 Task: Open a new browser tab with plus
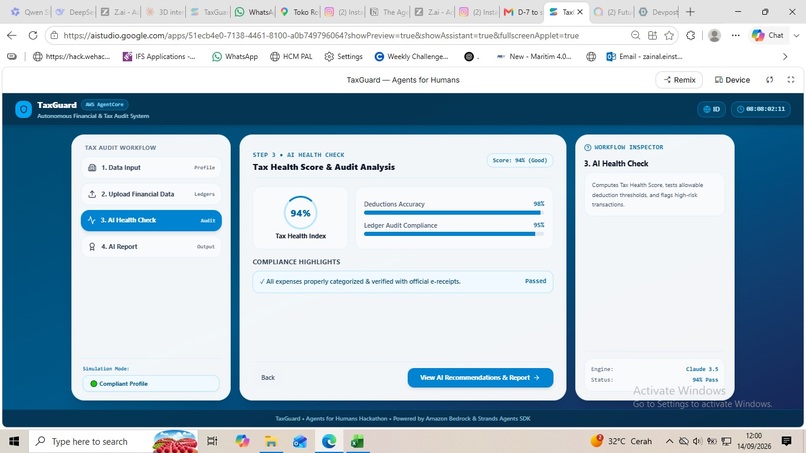pos(690,12)
